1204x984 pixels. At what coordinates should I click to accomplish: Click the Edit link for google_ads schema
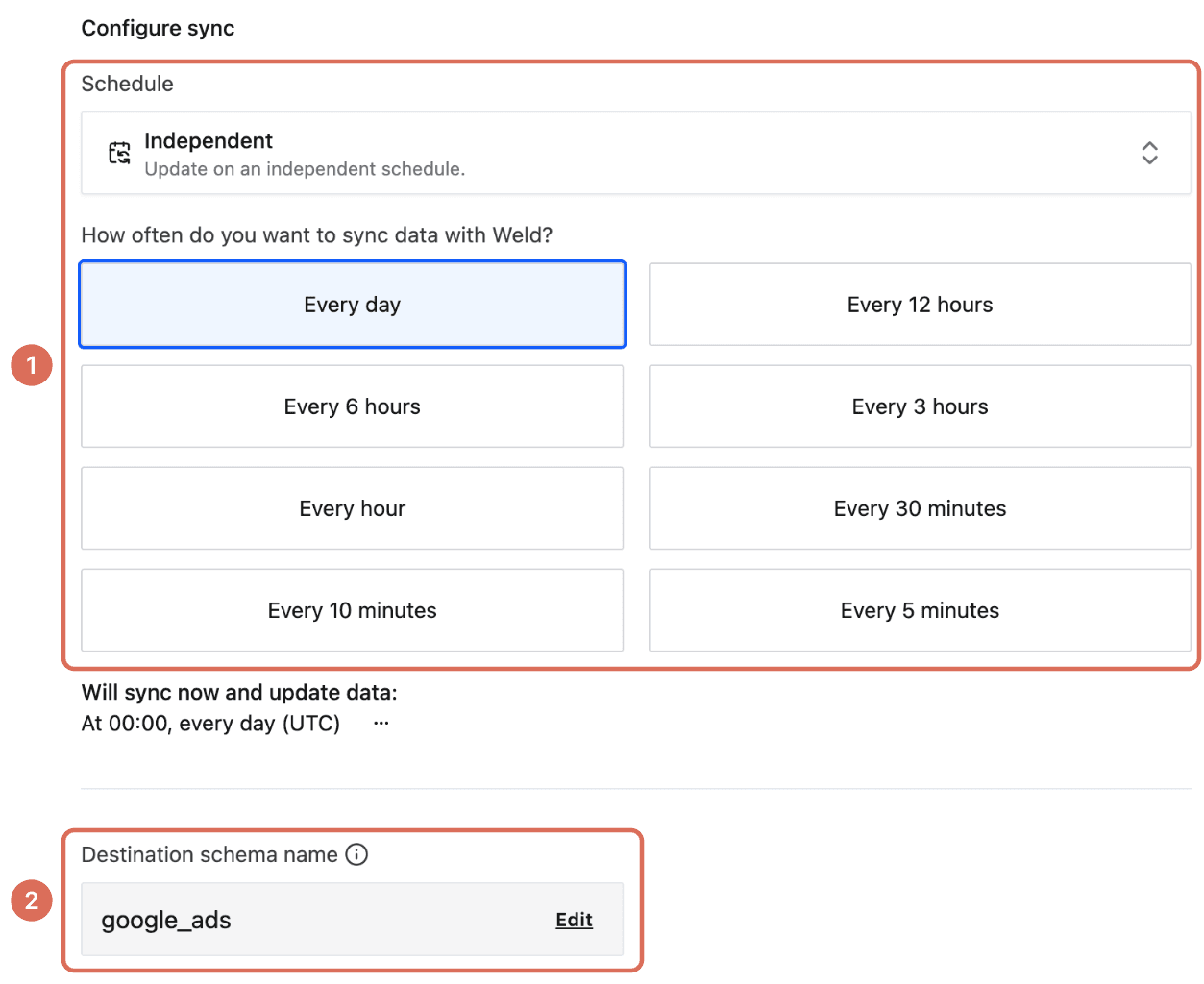pos(574,920)
